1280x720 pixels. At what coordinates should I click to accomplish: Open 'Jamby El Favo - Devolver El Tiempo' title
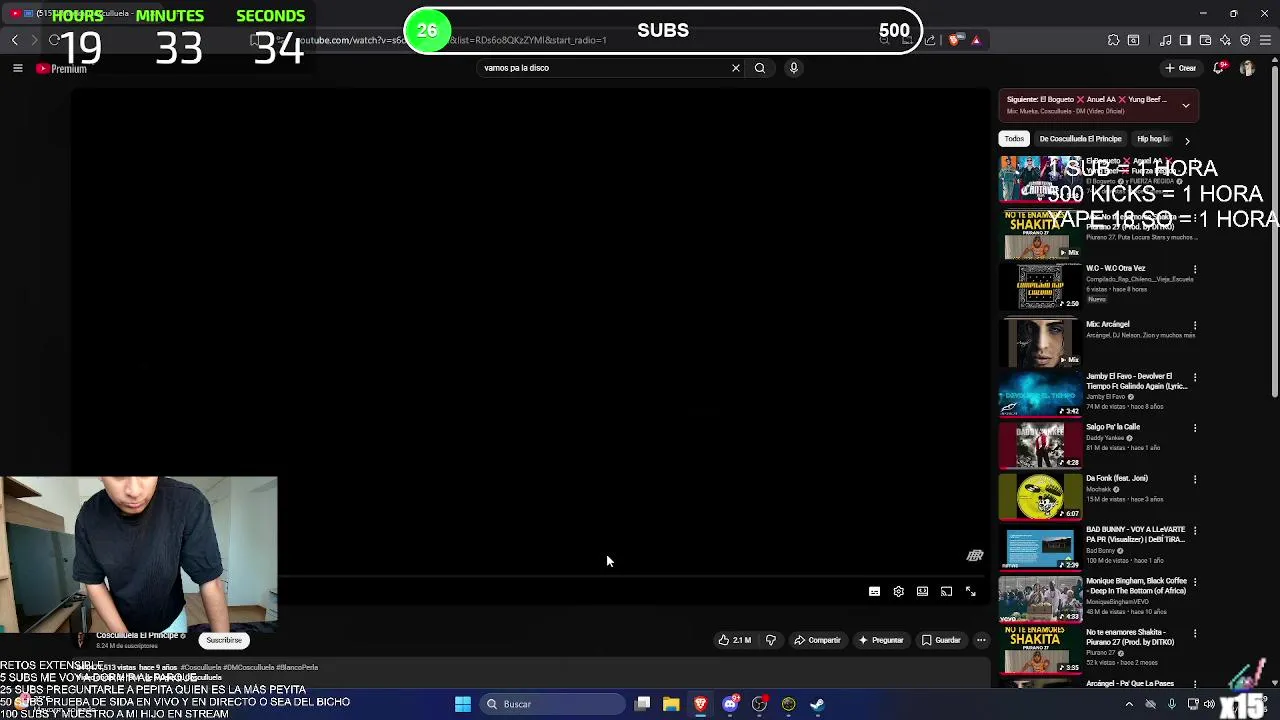[1136, 381]
